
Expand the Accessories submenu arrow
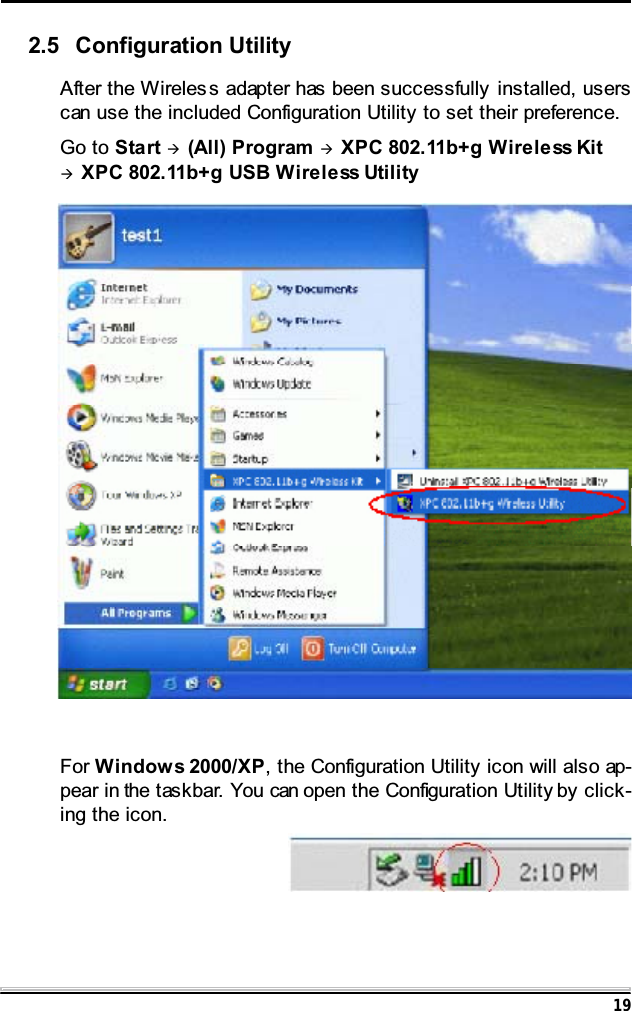pyautogui.click(x=378, y=414)
